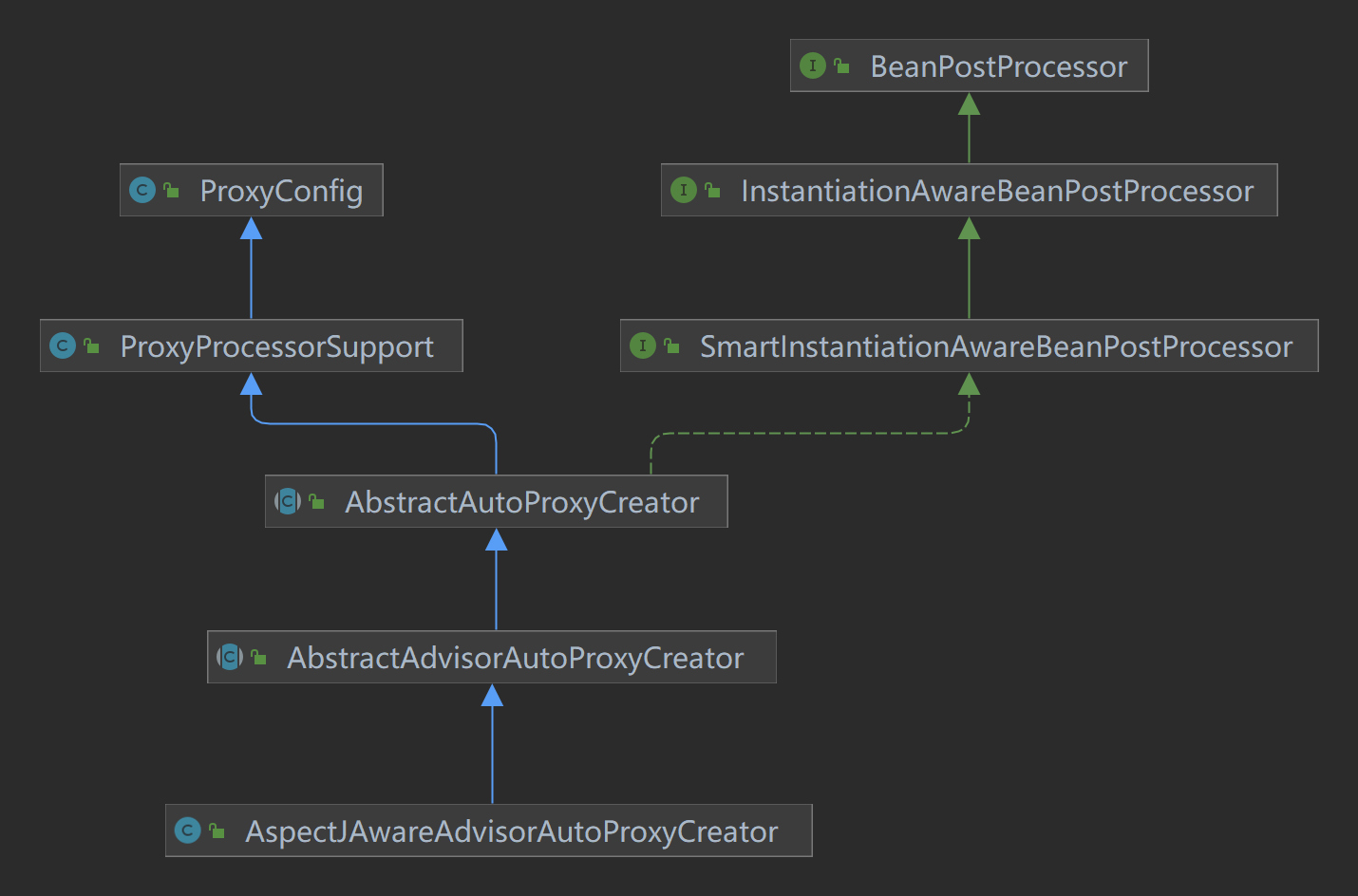This screenshot has height=896, width=1358.
Task: Select the AbstractAutoProxyCreator class name
Action: point(521,502)
